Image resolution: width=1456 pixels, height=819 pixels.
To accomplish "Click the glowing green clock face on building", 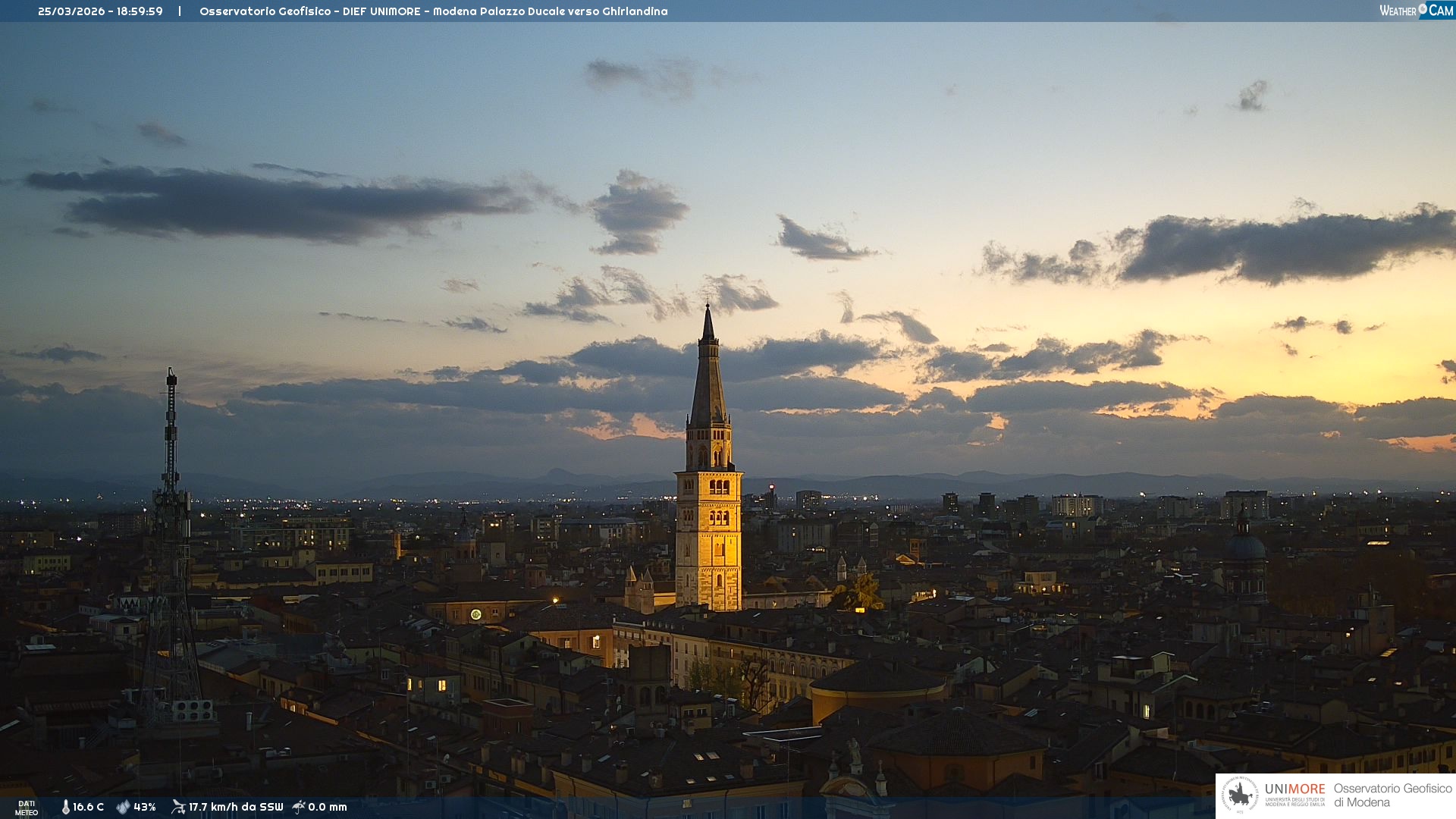I will coord(475,614).
